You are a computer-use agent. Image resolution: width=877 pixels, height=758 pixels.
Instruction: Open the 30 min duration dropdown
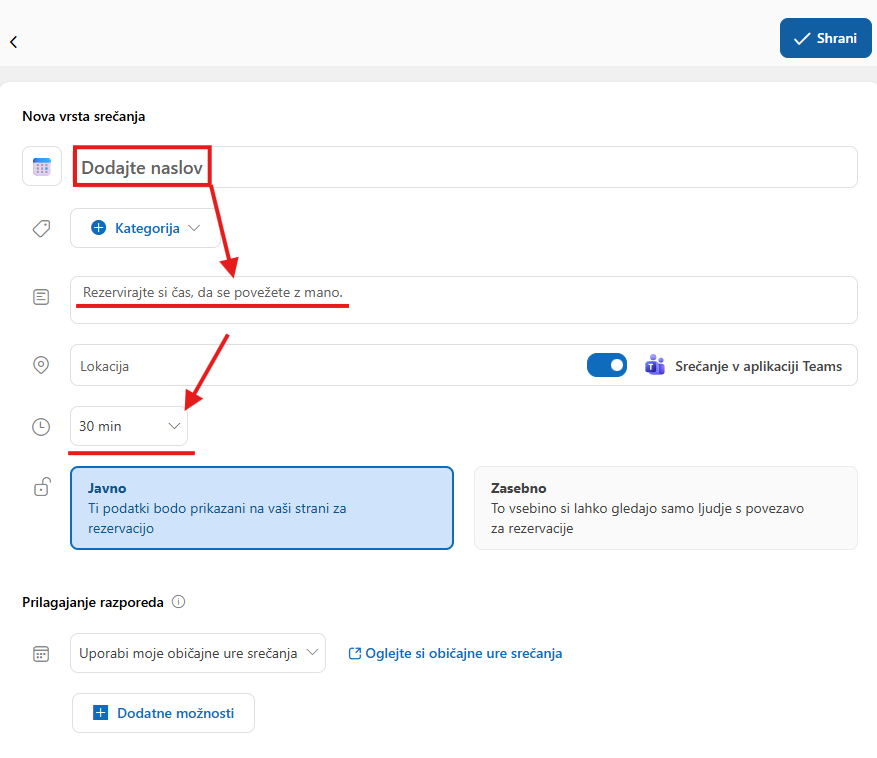click(129, 426)
